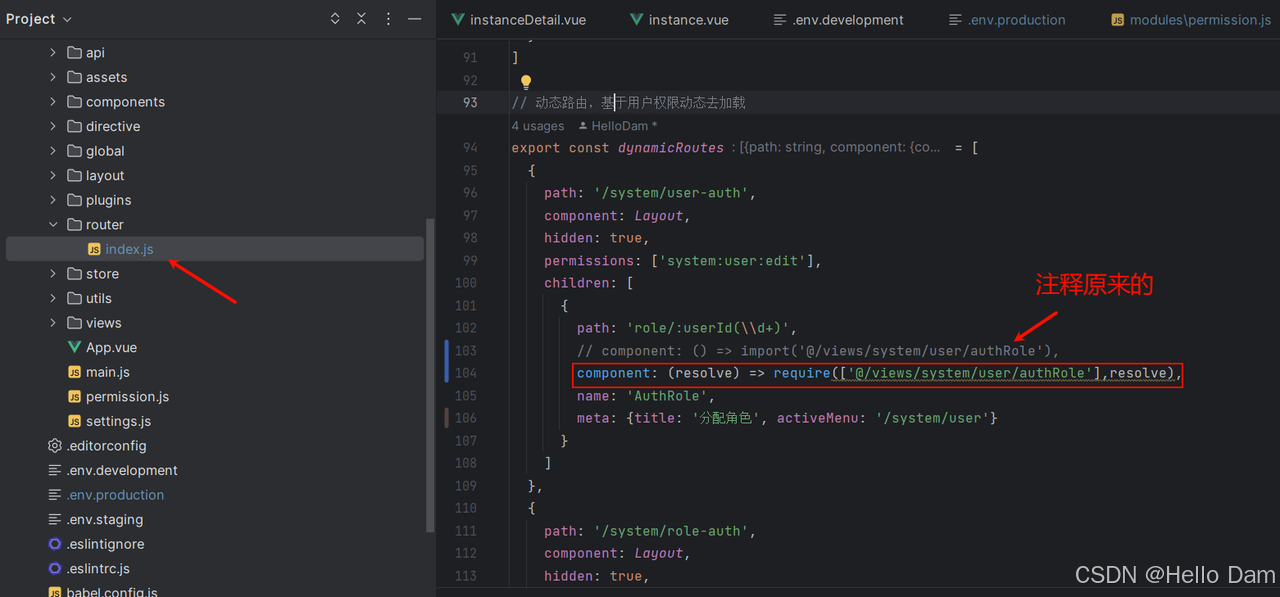The image size is (1280, 597).
Task: Expand the global folder
Action: [53, 151]
